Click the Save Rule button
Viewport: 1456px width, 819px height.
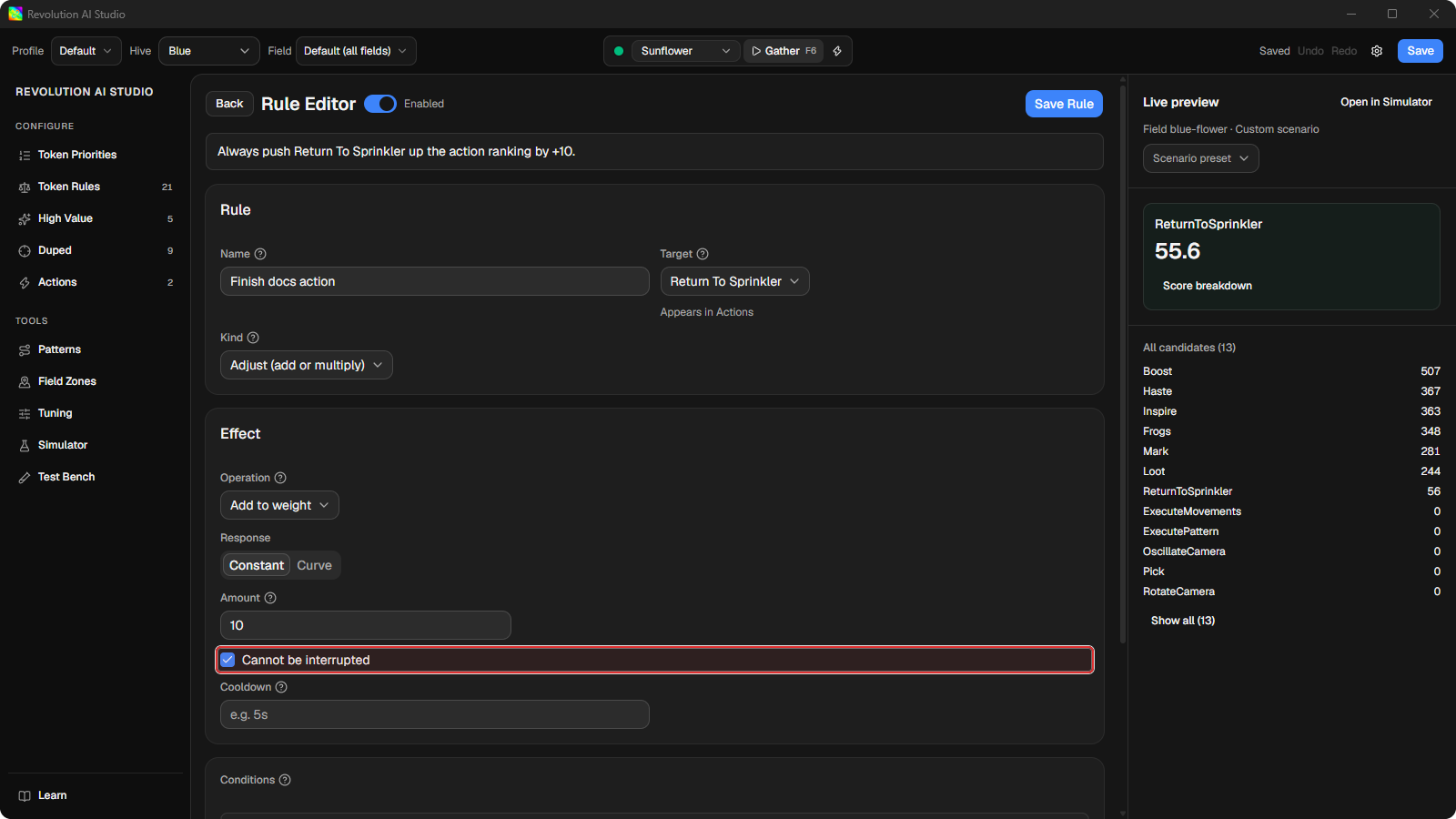(1064, 104)
